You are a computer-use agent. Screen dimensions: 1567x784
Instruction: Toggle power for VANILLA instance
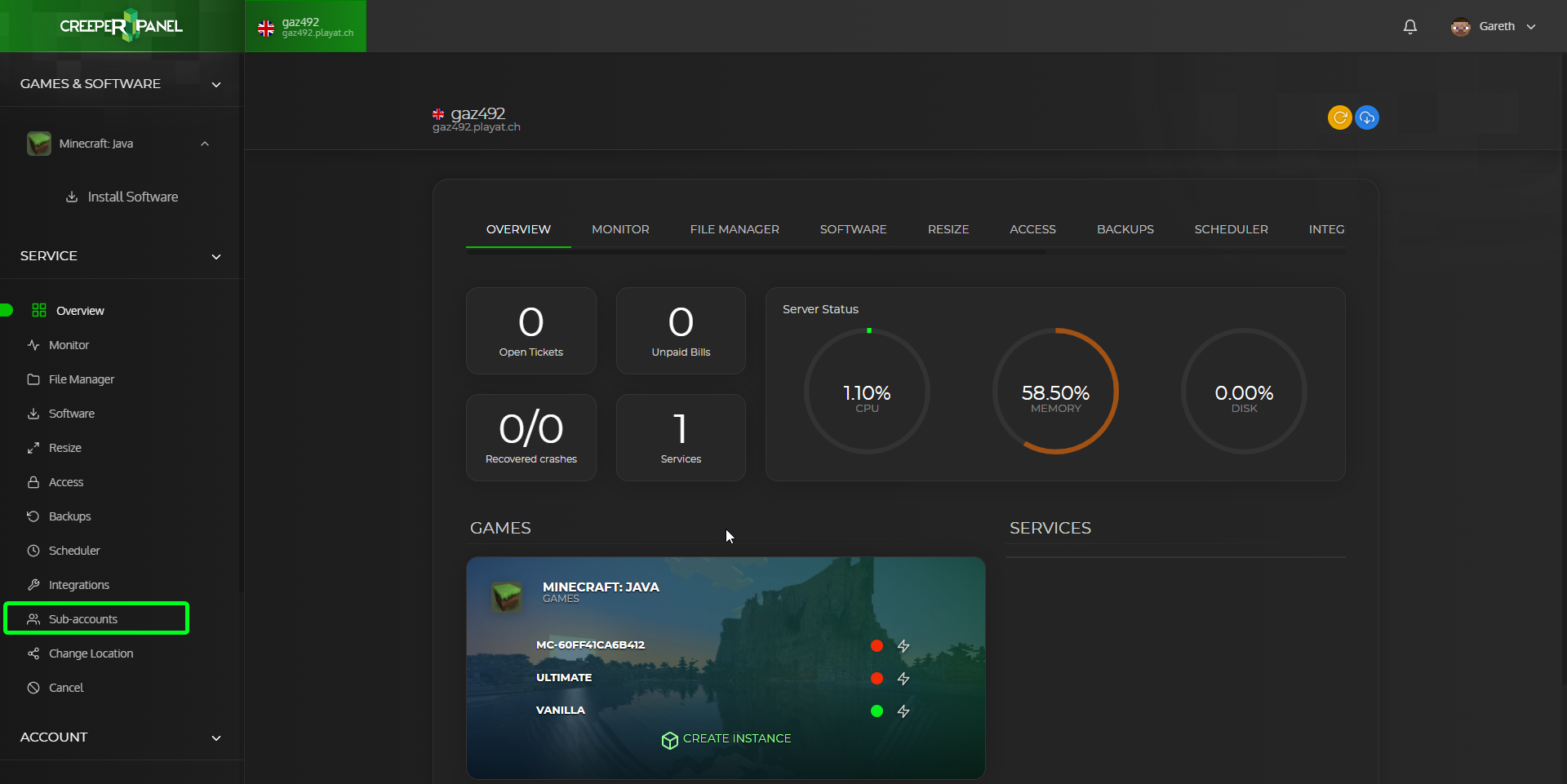pos(903,711)
